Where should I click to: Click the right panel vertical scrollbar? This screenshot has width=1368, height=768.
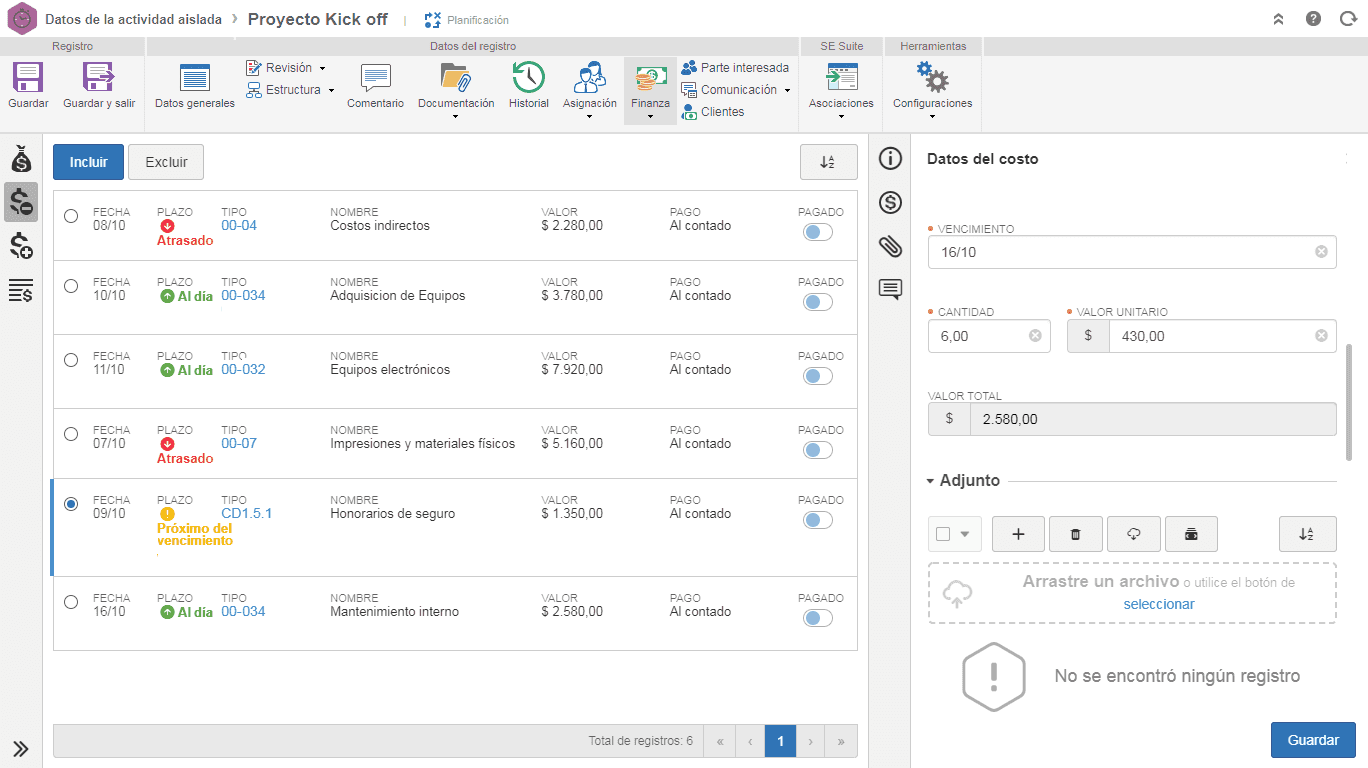point(1350,401)
